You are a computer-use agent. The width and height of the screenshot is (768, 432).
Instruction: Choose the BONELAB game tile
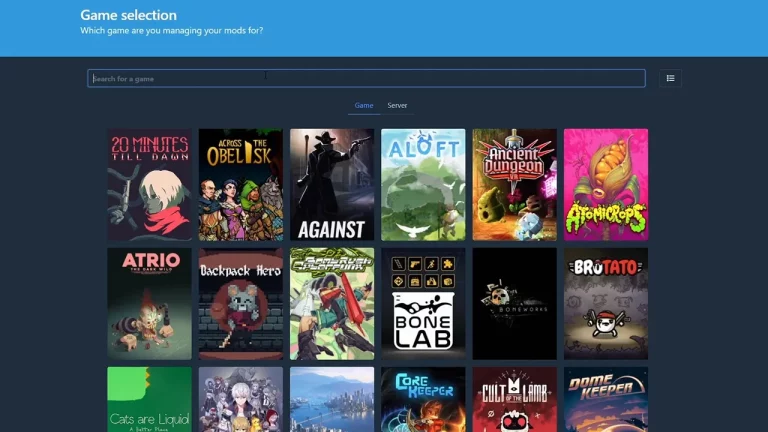point(423,303)
